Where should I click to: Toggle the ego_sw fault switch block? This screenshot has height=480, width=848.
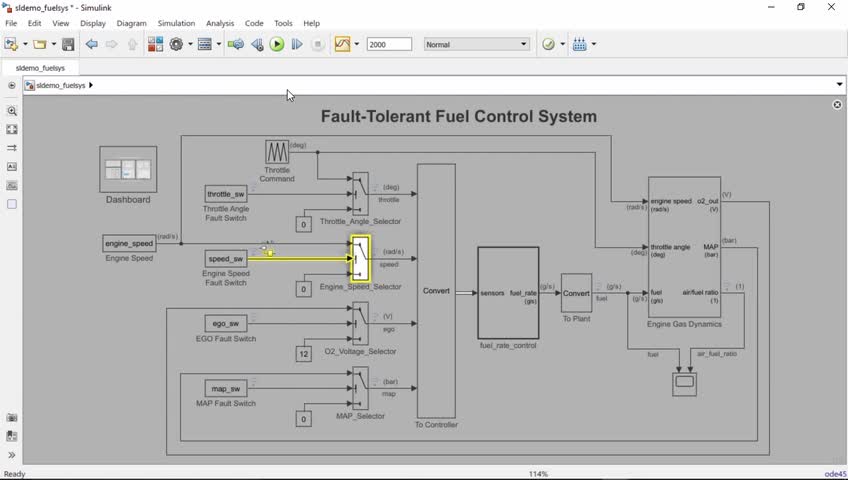[226, 324]
